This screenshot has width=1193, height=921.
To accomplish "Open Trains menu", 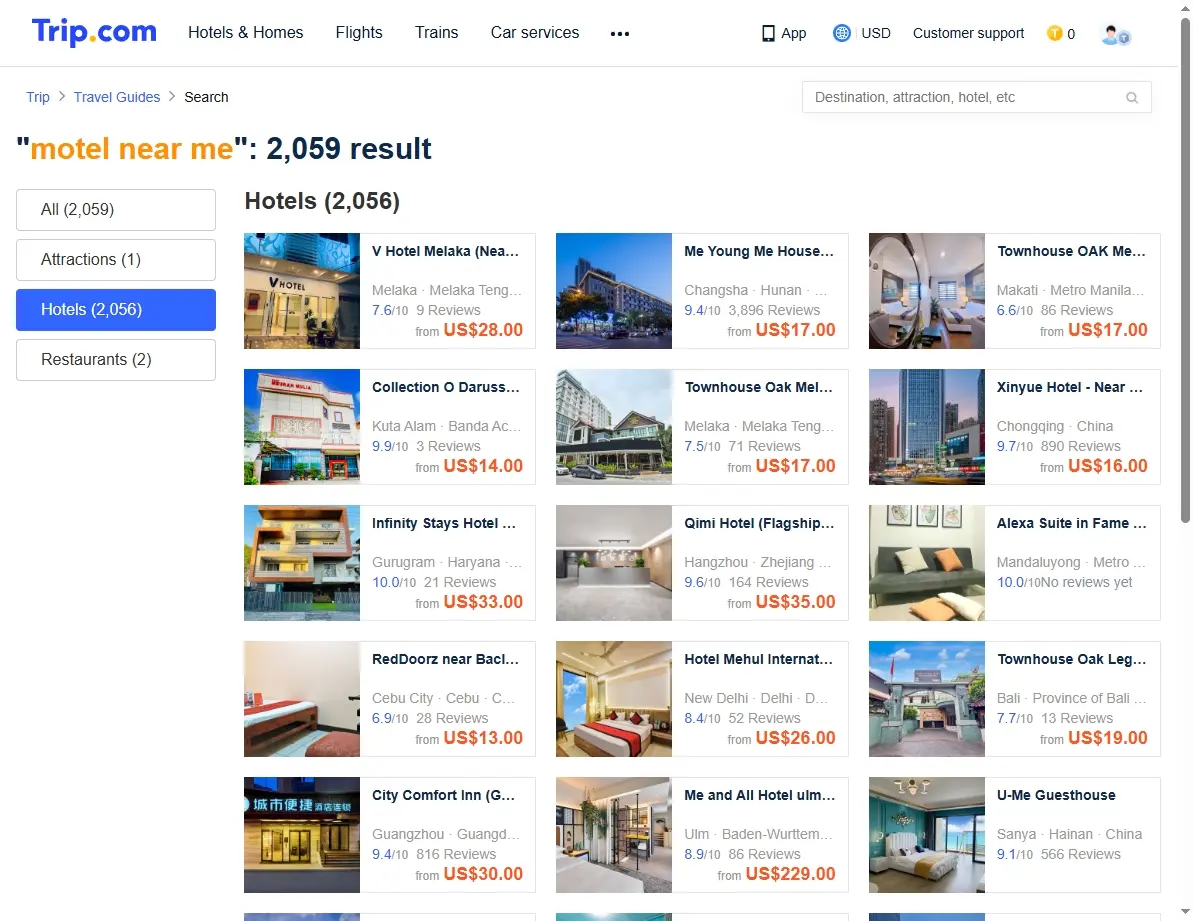I will [x=437, y=33].
